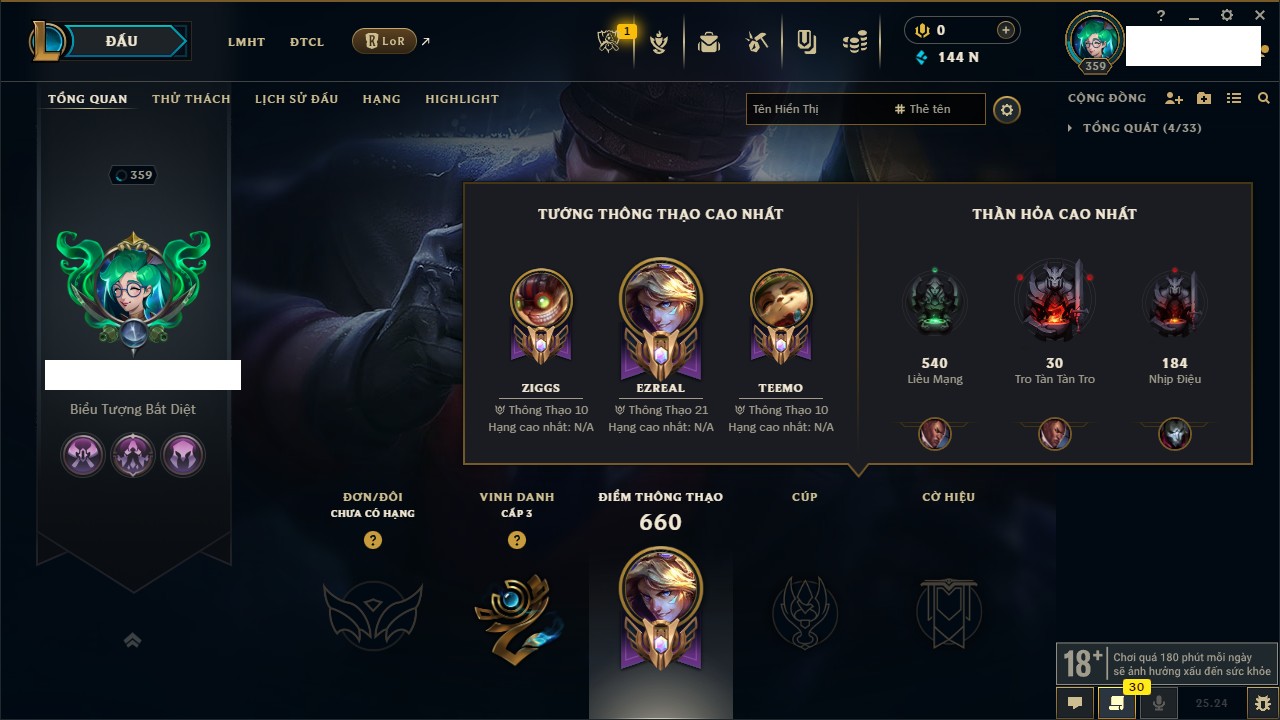Open the friends search magnifier icon
The width and height of the screenshot is (1280, 720).
(x=1264, y=99)
